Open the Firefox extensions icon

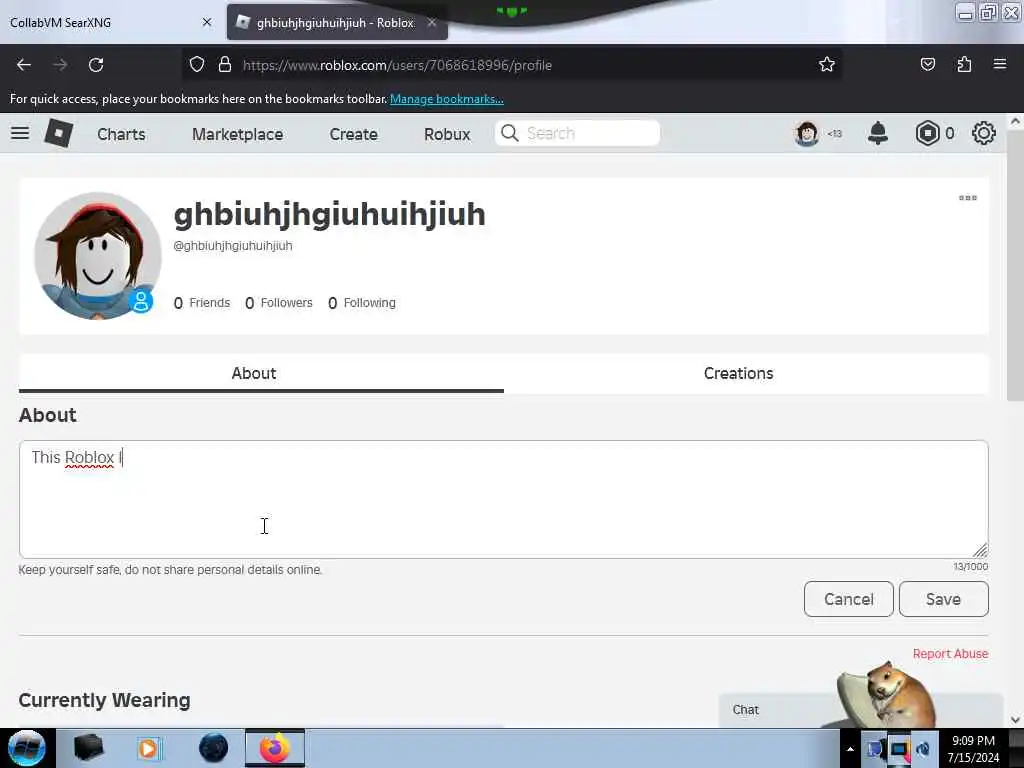964,64
